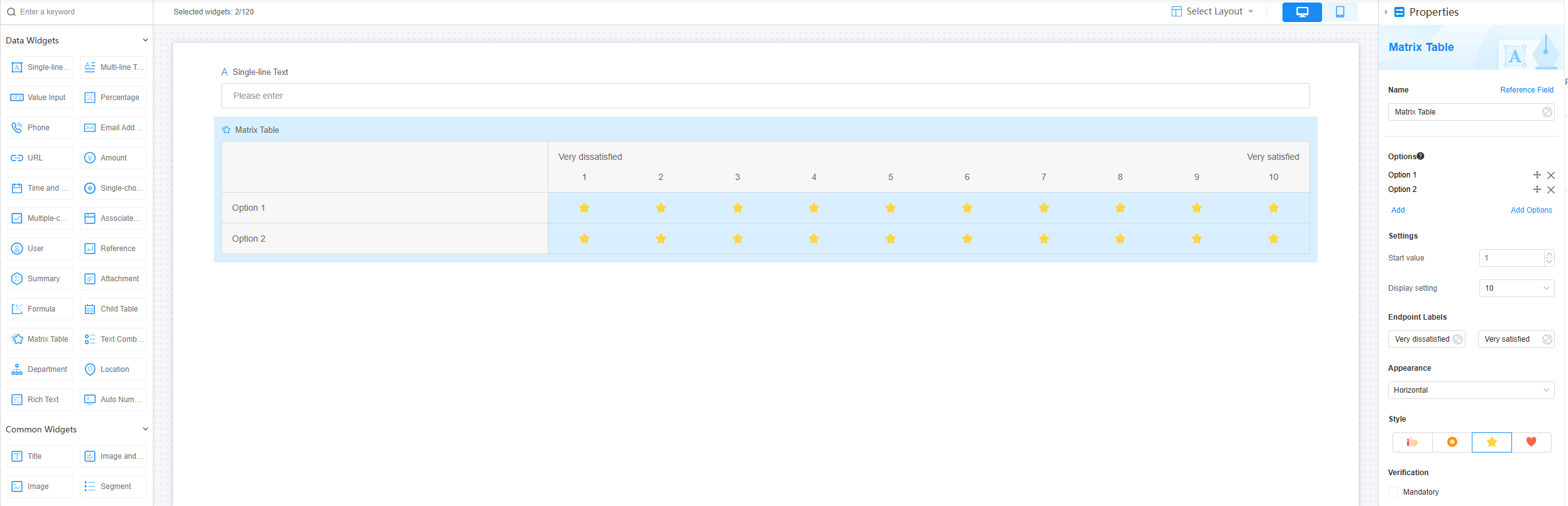This screenshot has width=1568, height=506.
Task: Add the Rich Text widget
Action: (40, 400)
